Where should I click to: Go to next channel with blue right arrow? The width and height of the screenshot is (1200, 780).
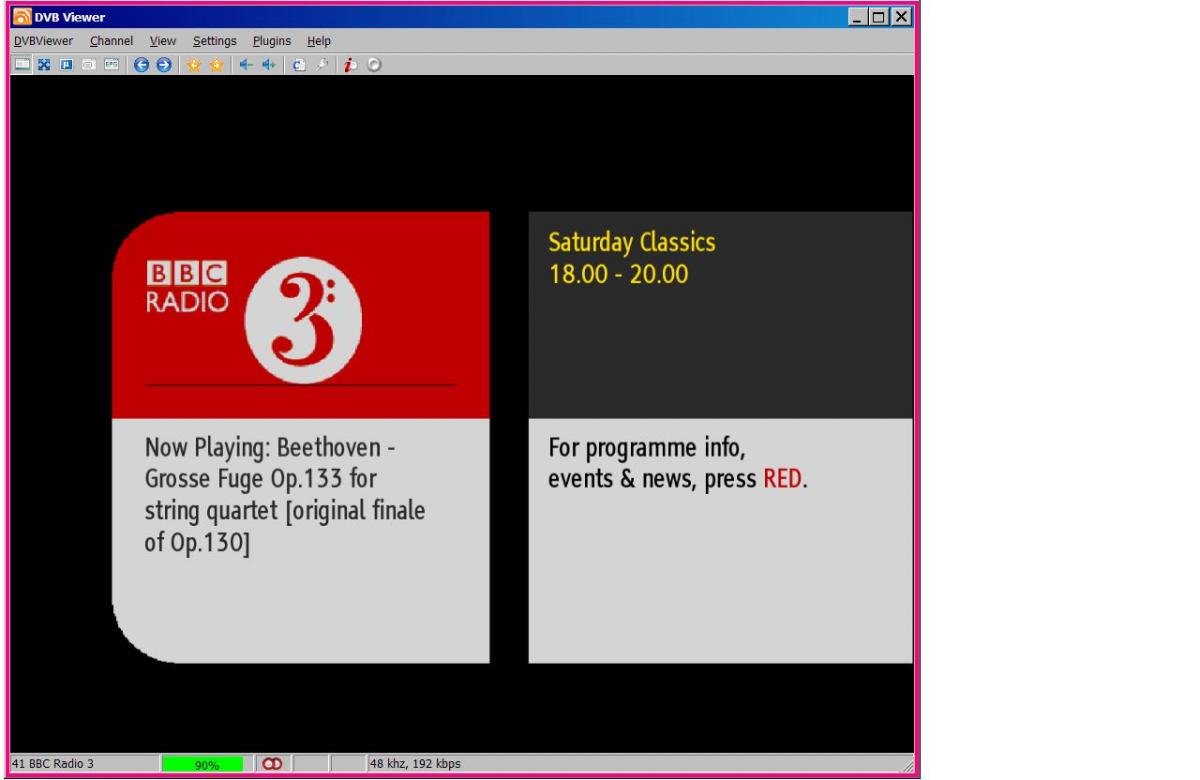pyautogui.click(x=163, y=65)
